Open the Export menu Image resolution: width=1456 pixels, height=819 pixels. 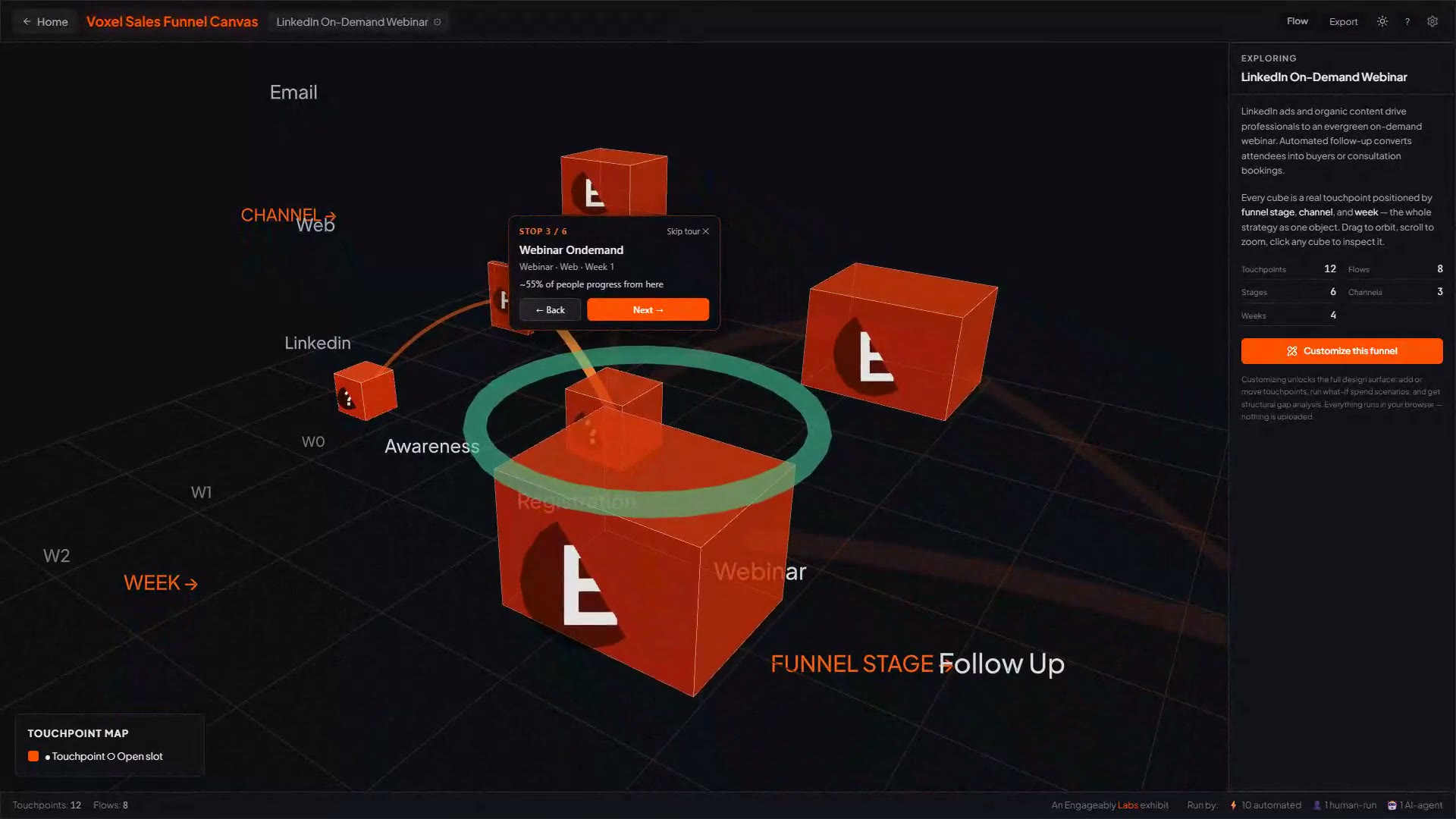coord(1343,22)
